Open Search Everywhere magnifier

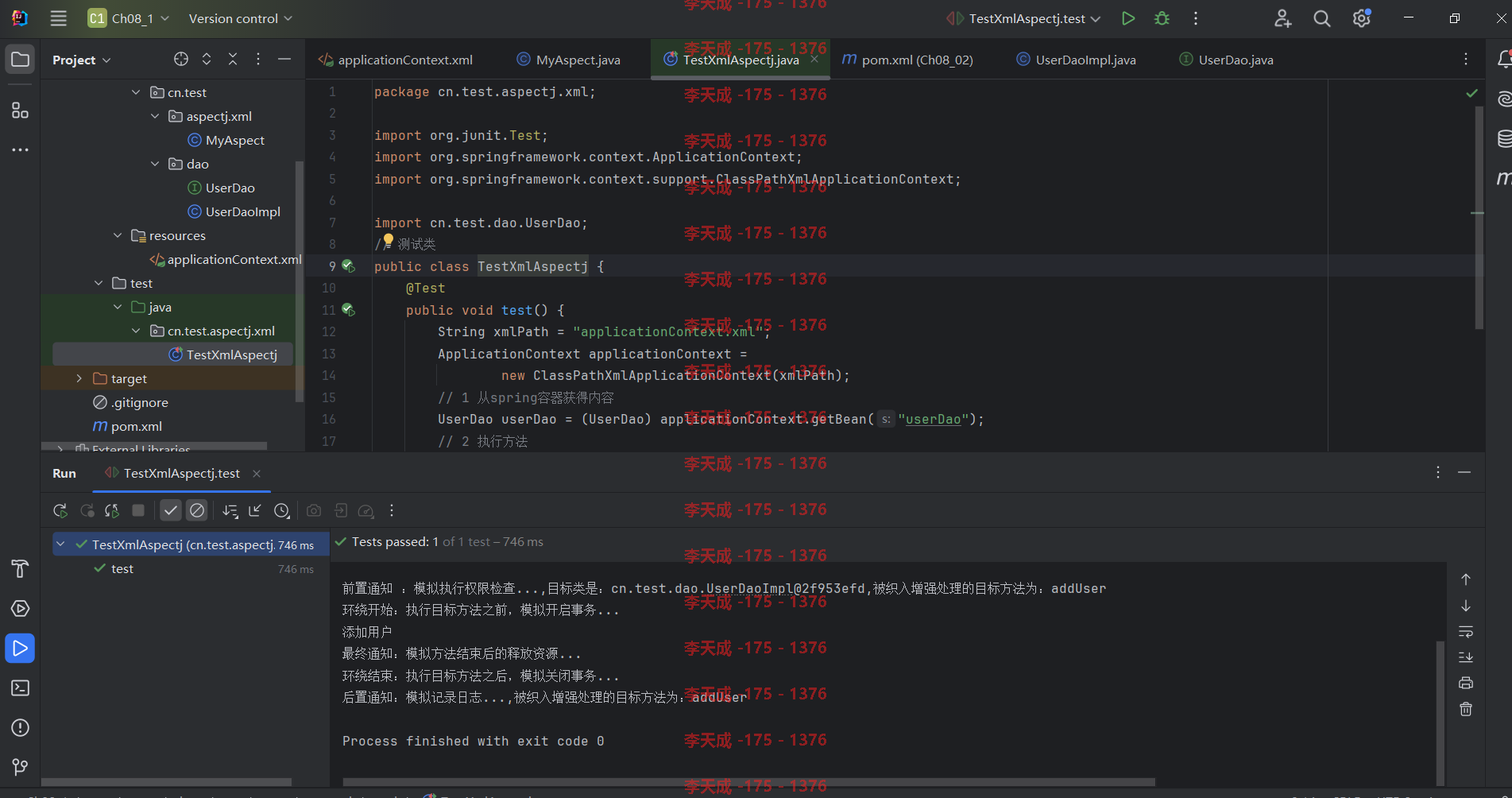[1321, 18]
